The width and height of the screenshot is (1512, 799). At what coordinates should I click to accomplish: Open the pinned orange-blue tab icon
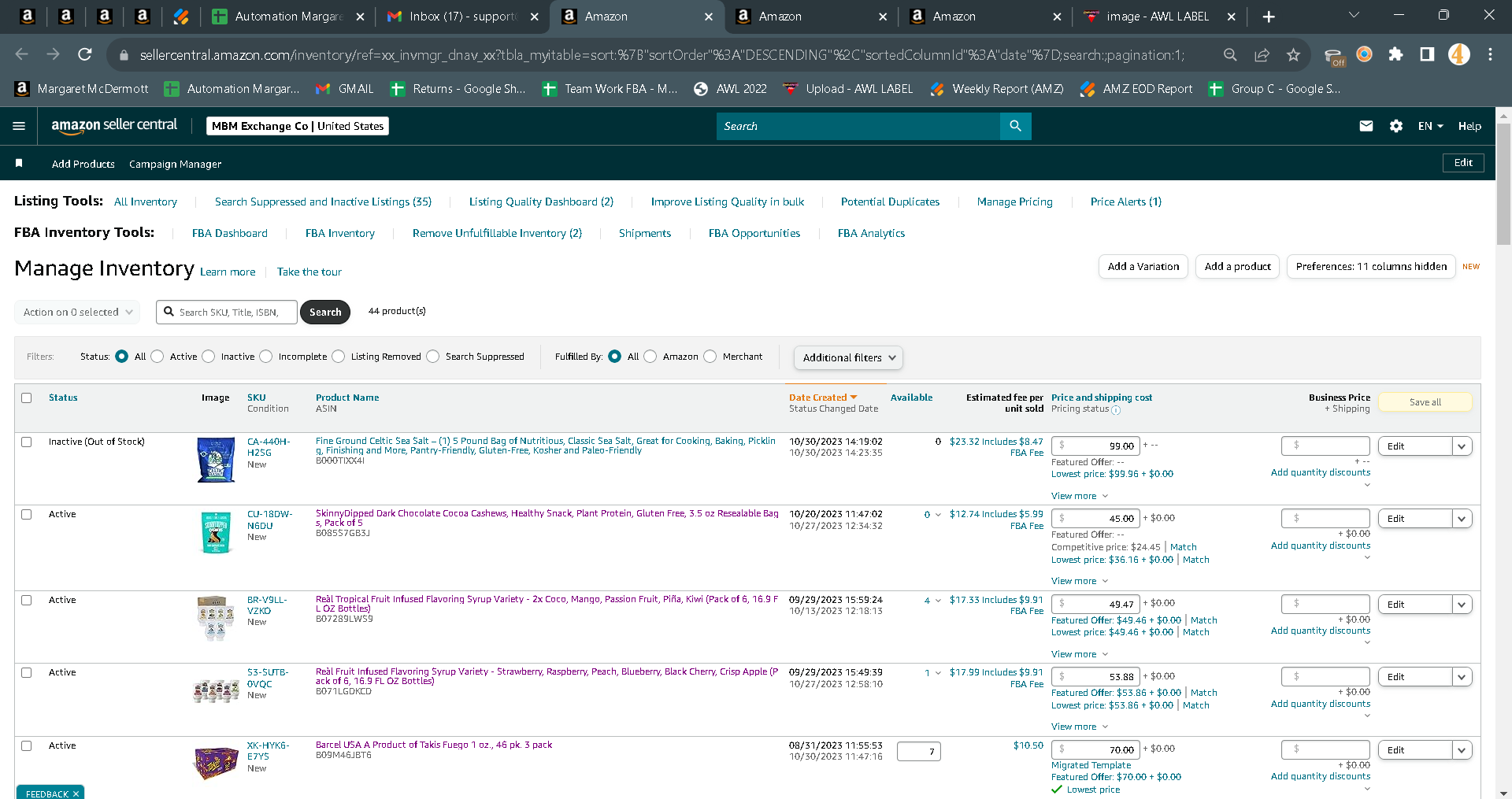(181, 17)
